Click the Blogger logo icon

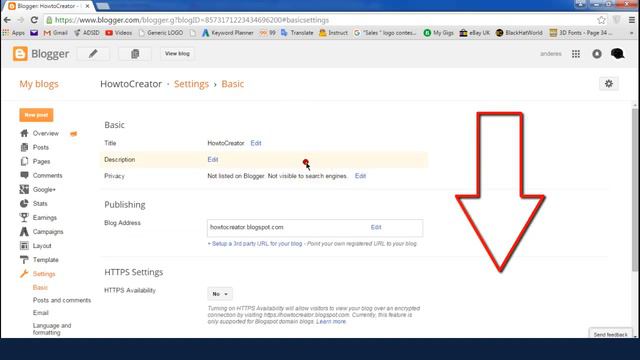click(20, 53)
